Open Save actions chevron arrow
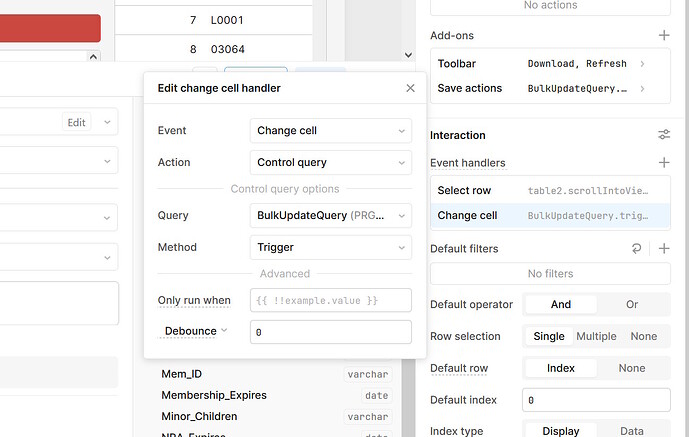 642,89
